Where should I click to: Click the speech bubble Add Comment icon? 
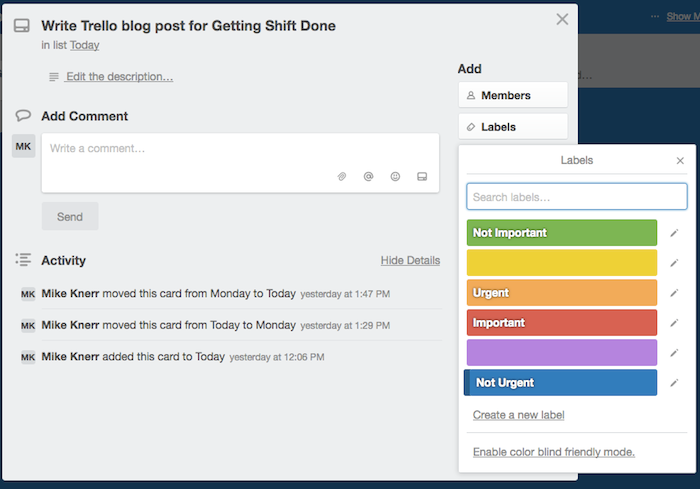(23, 116)
